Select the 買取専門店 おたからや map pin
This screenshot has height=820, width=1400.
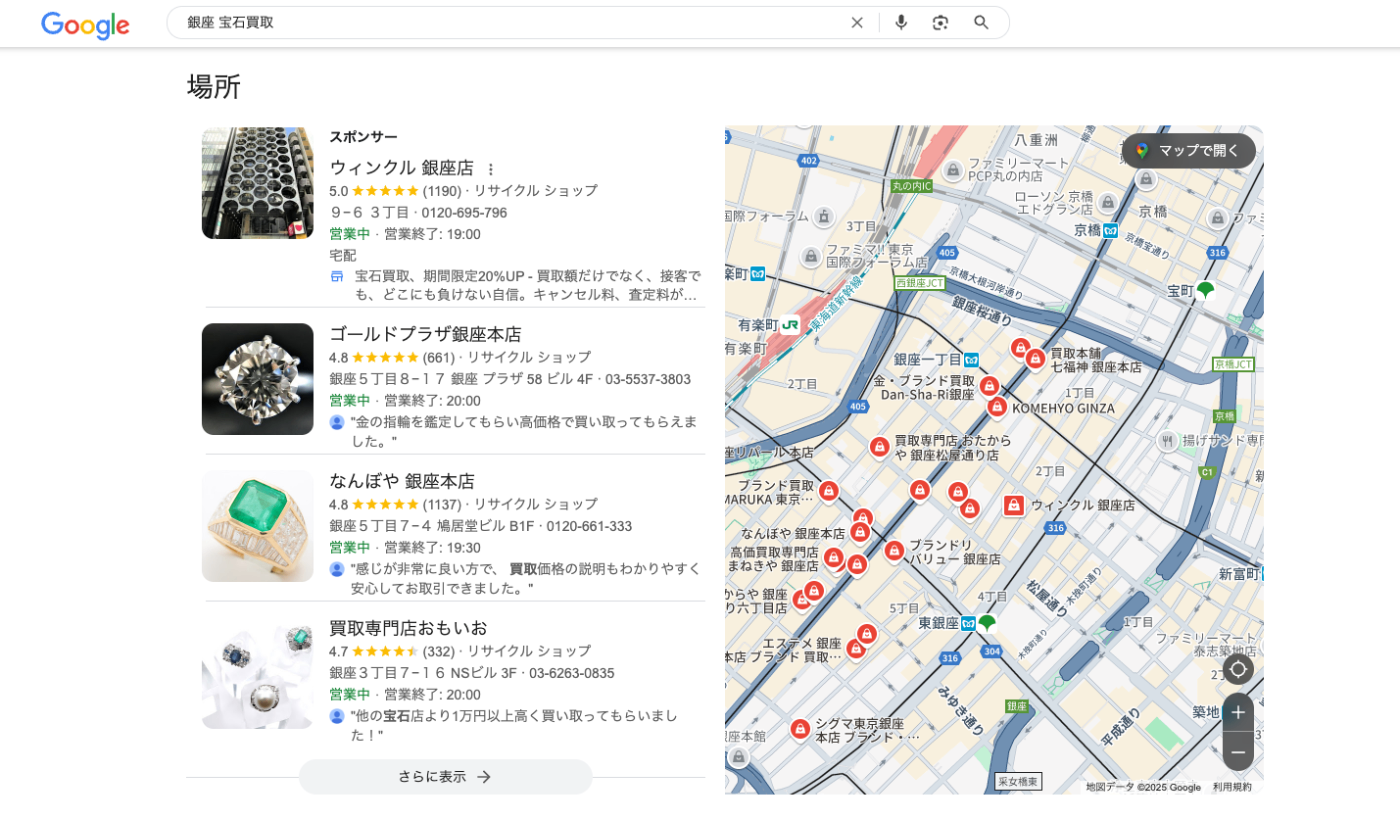[x=879, y=447]
